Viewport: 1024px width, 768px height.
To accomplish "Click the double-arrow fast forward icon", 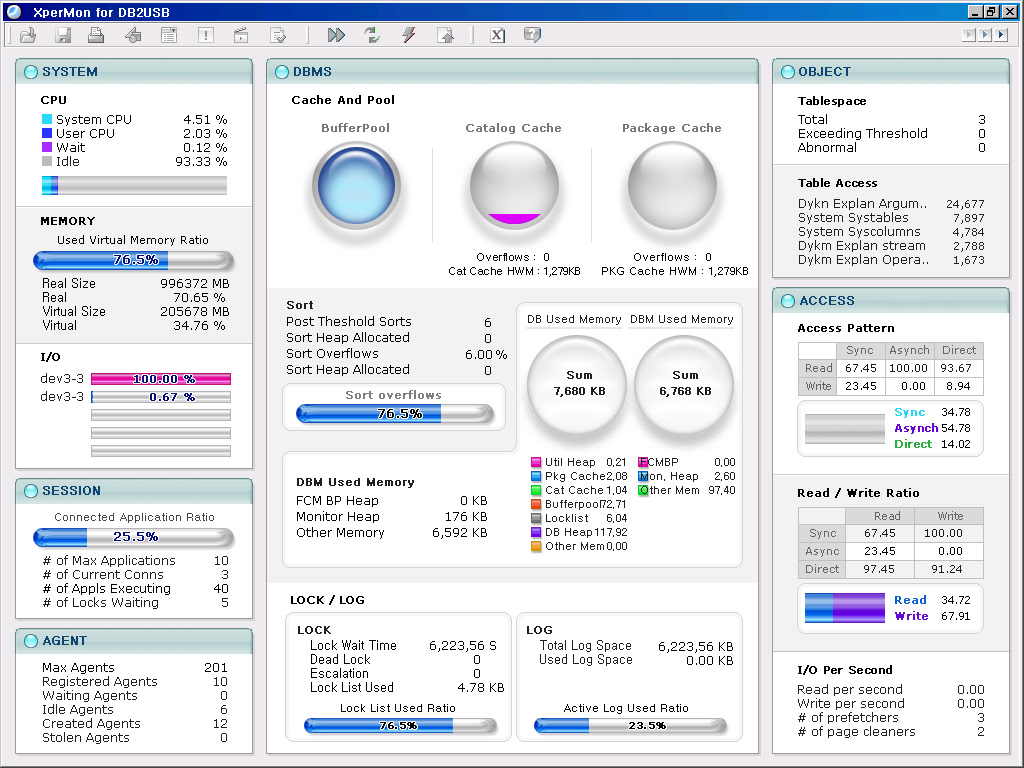I will point(336,35).
